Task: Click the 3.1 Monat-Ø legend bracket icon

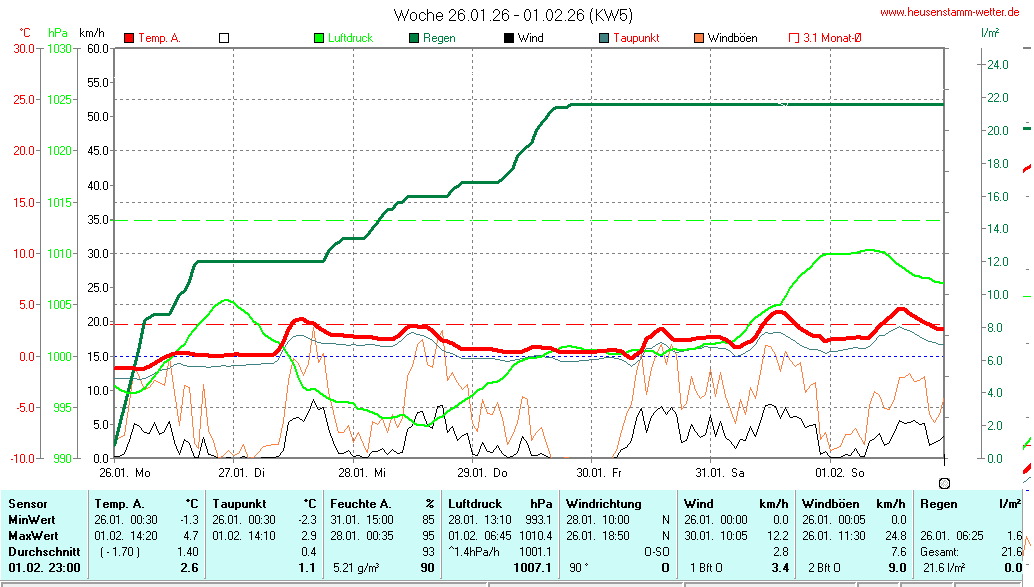Action: click(x=794, y=38)
